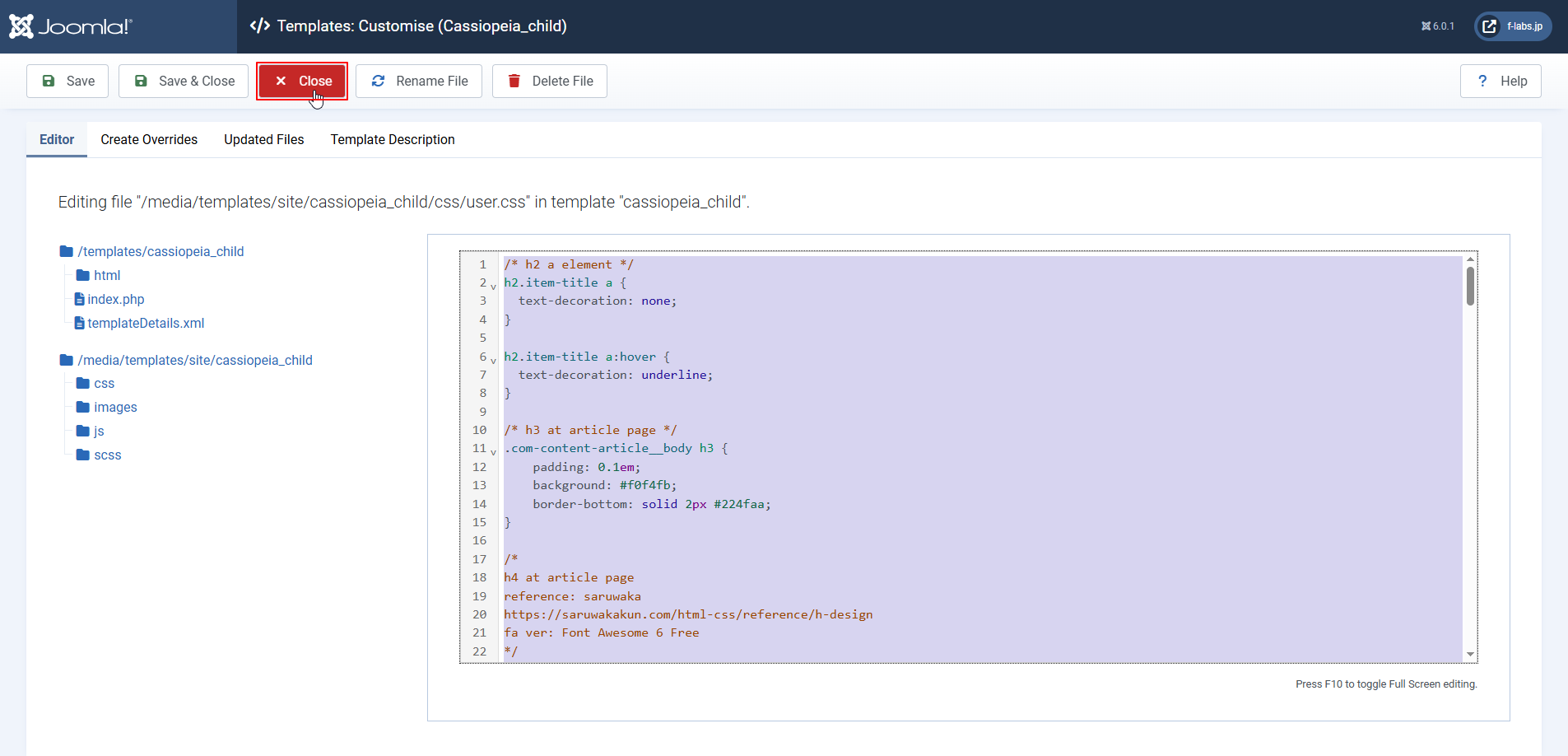
Task: Click the editor scrollbar down arrow
Action: coord(1470,654)
